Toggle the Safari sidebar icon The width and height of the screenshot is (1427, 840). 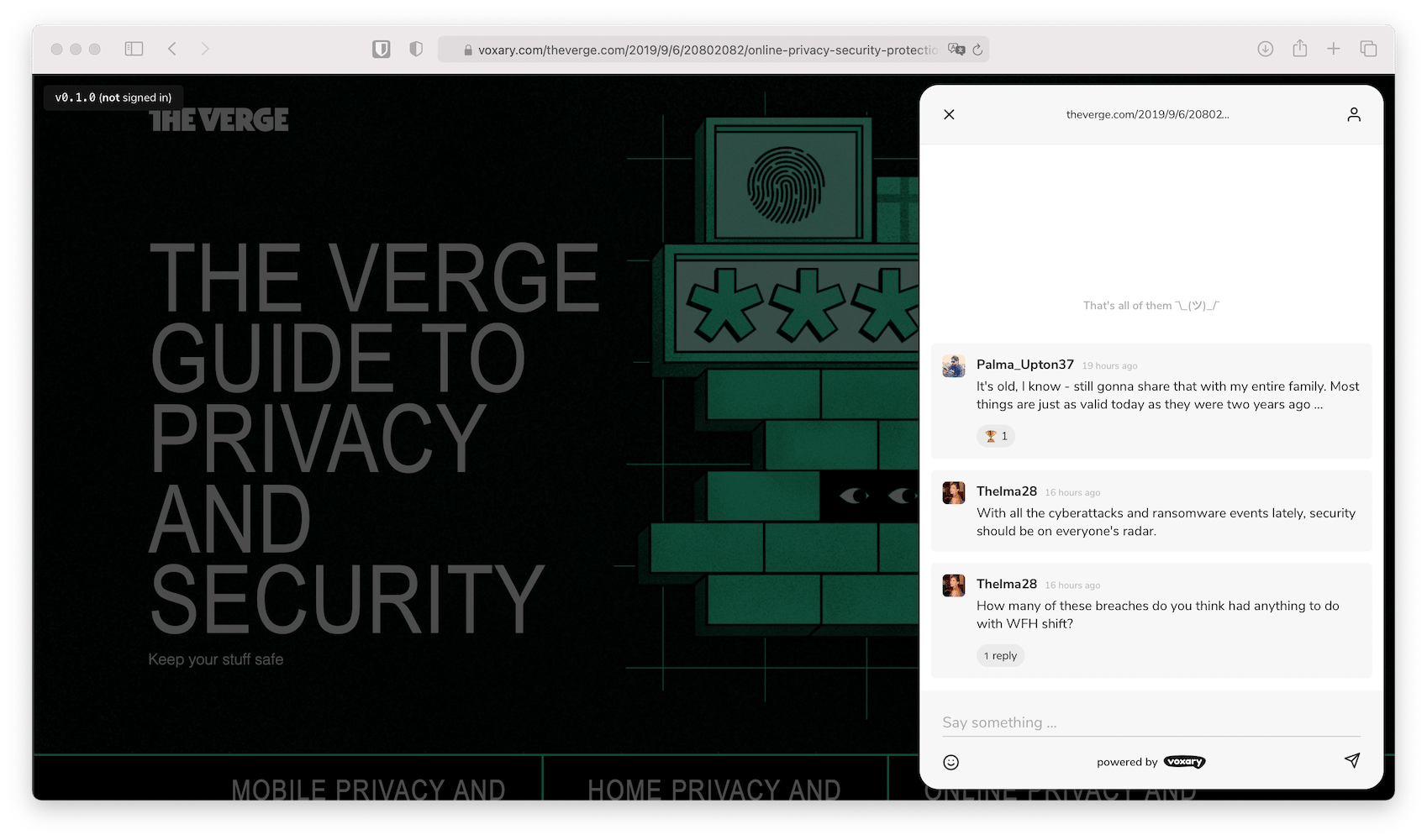(x=134, y=49)
